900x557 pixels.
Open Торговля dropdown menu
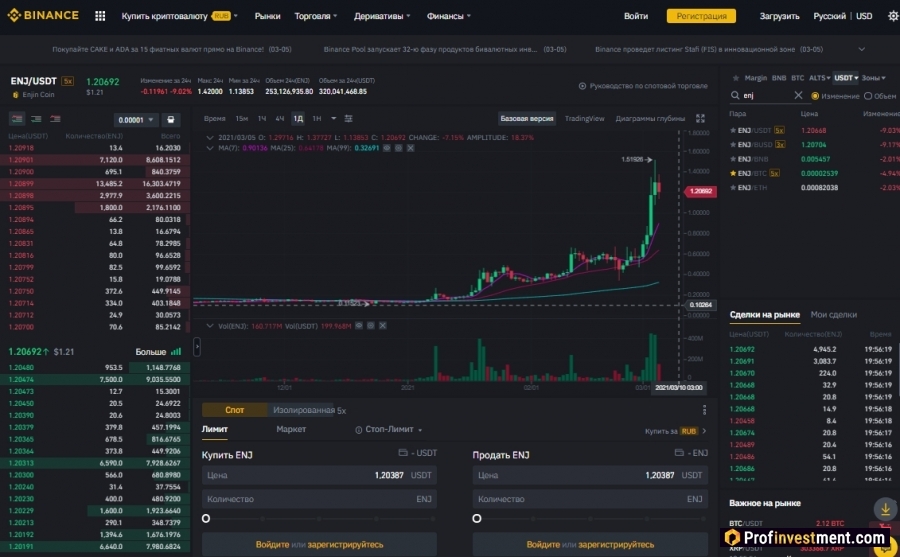coord(316,16)
